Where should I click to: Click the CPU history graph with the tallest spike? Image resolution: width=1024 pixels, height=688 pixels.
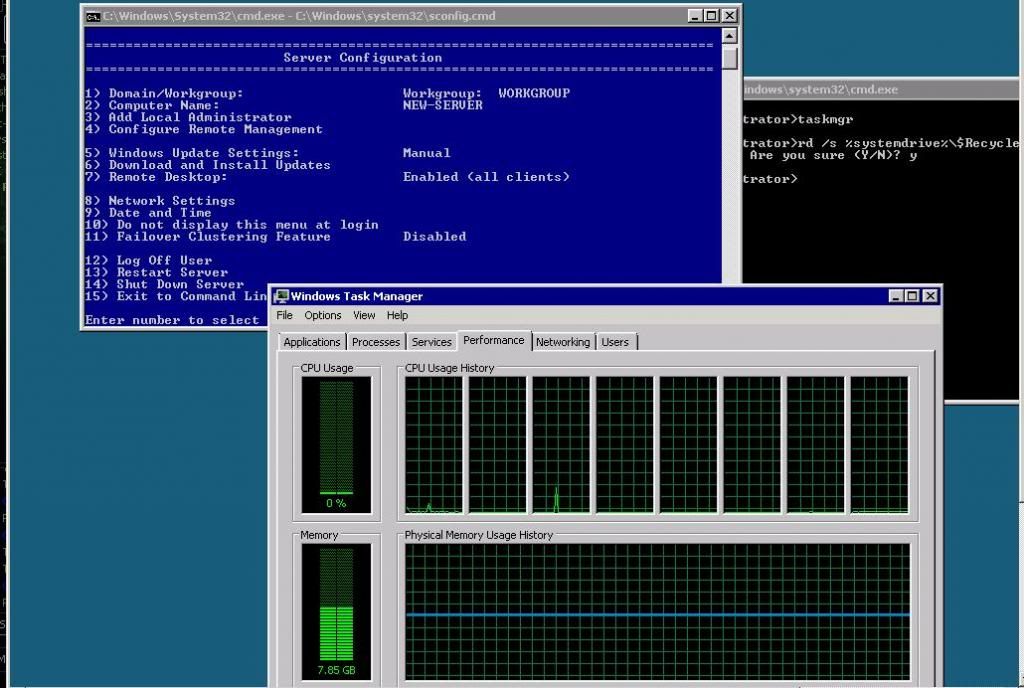[x=561, y=445]
